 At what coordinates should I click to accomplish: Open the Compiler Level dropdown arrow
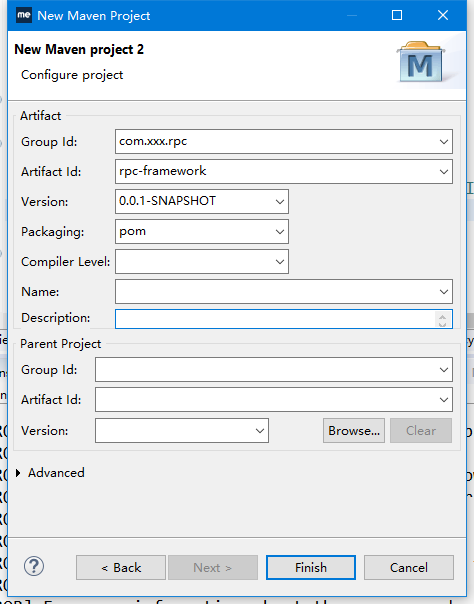(x=280, y=262)
